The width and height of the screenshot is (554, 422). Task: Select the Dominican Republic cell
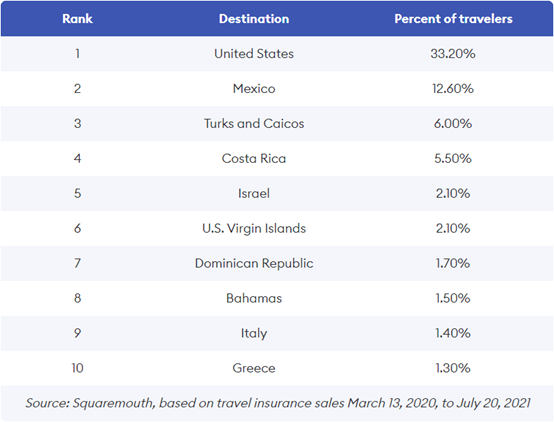click(x=254, y=264)
